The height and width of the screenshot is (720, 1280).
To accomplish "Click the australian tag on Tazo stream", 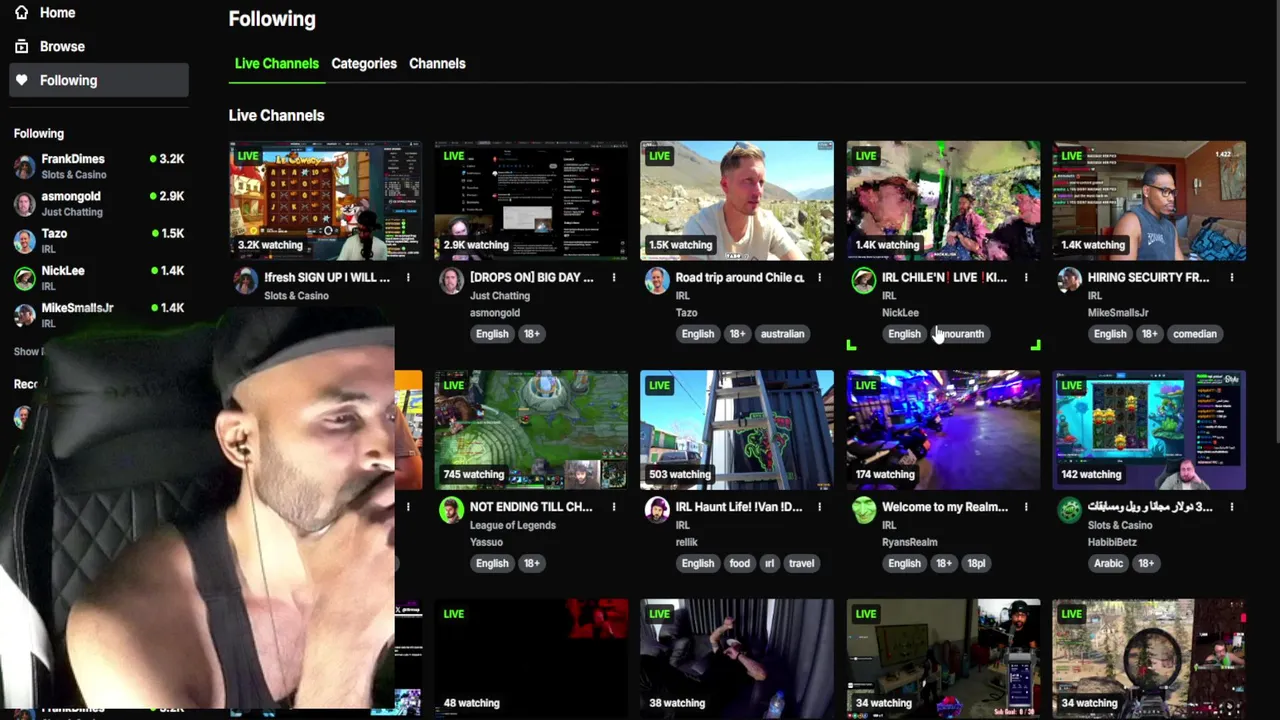I will point(782,334).
